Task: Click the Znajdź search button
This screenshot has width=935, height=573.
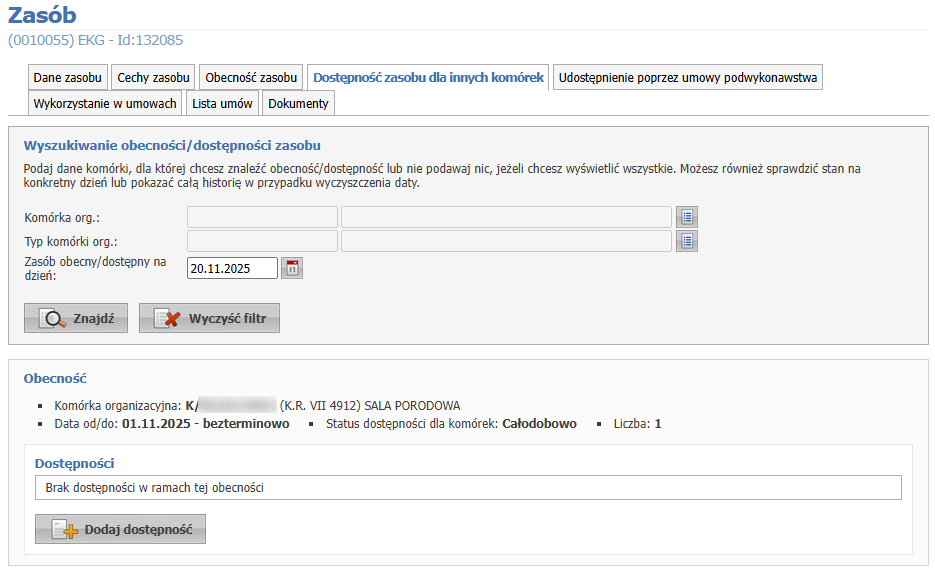Action: pos(76,319)
